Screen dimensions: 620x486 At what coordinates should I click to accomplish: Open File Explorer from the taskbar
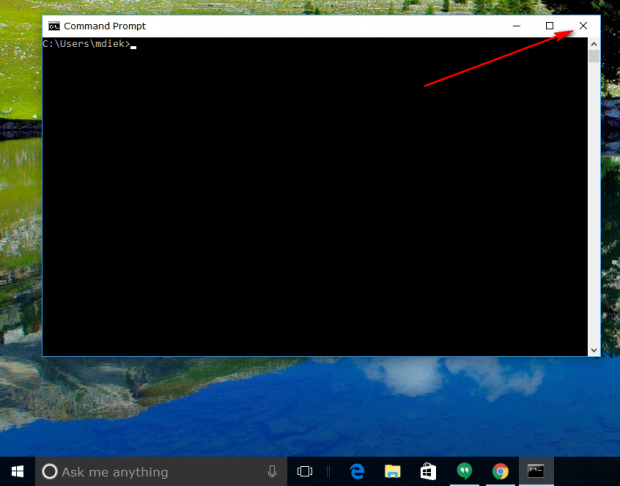click(393, 471)
